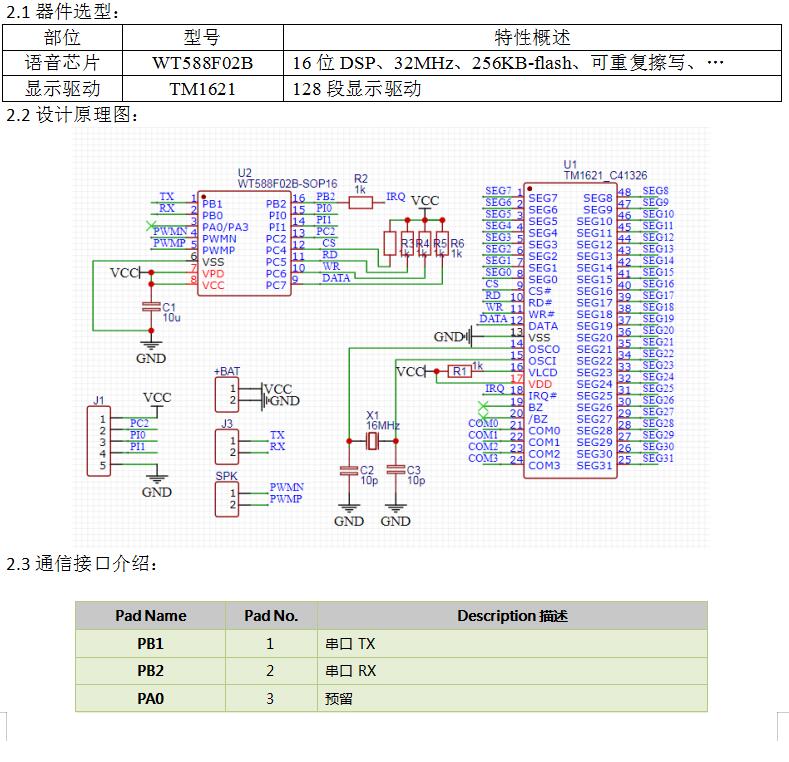The image size is (789, 762).
Task: Click the 'SEG31' net label at pin 25
Action: coord(658,458)
